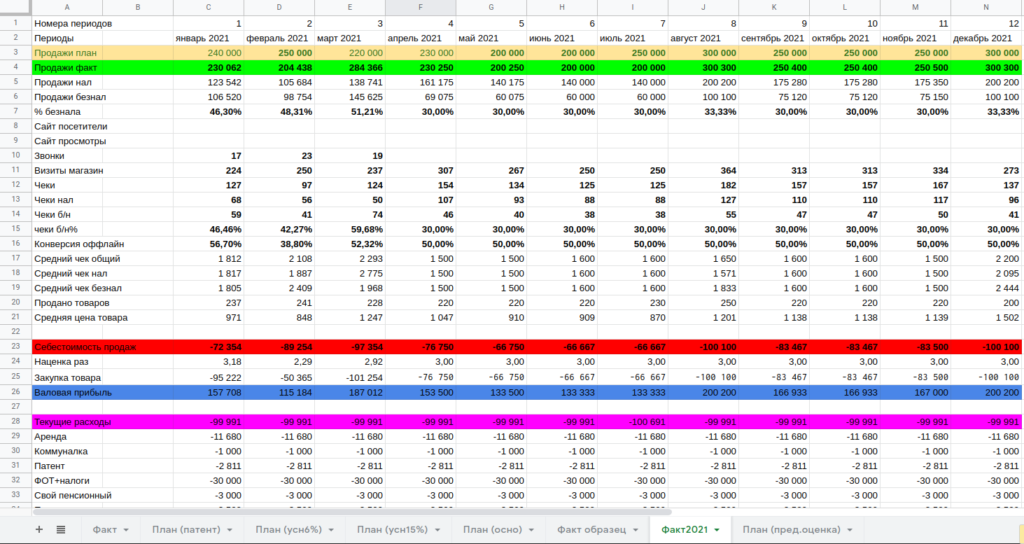Viewport: 1024px width, 544px height.
Task: Open the План (осно) sheet tab
Action: click(492, 530)
